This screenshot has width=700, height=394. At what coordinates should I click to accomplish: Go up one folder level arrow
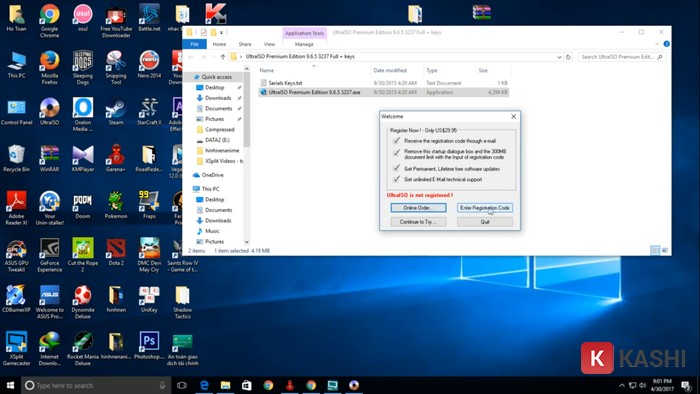223,57
